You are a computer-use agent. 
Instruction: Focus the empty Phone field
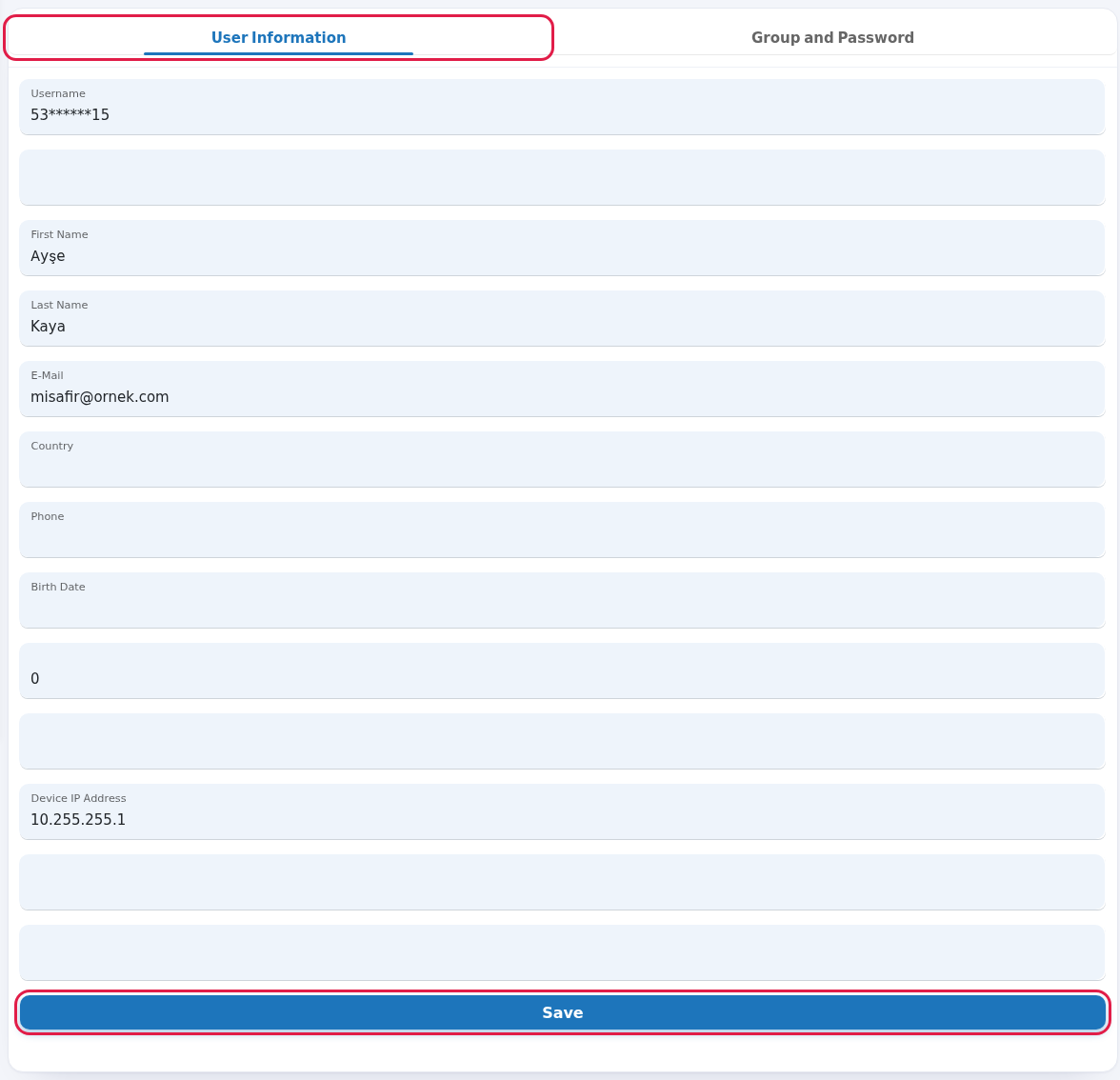pos(562,530)
